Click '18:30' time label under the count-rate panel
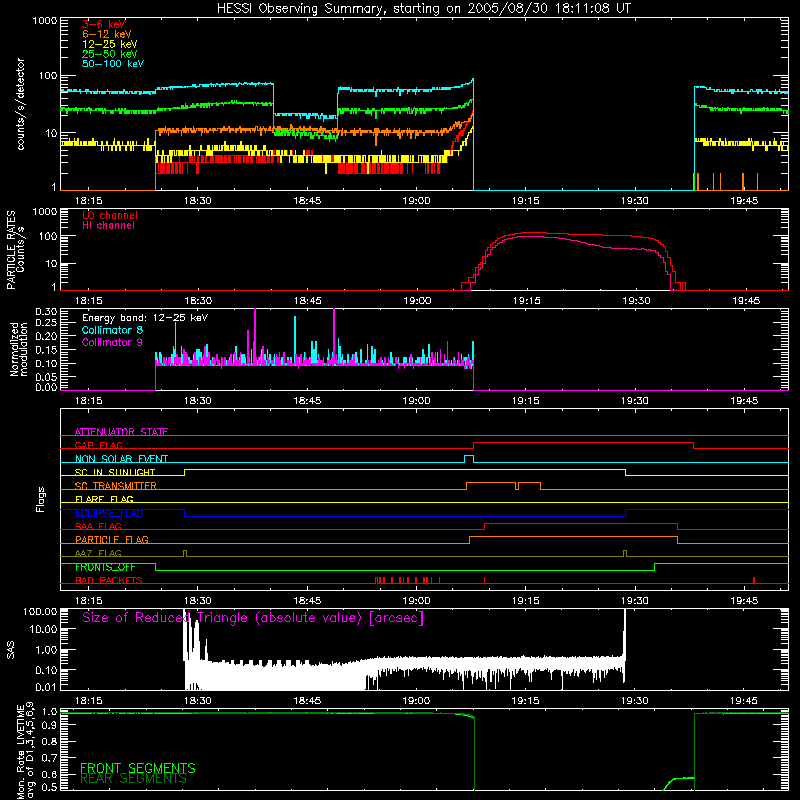 198,201
